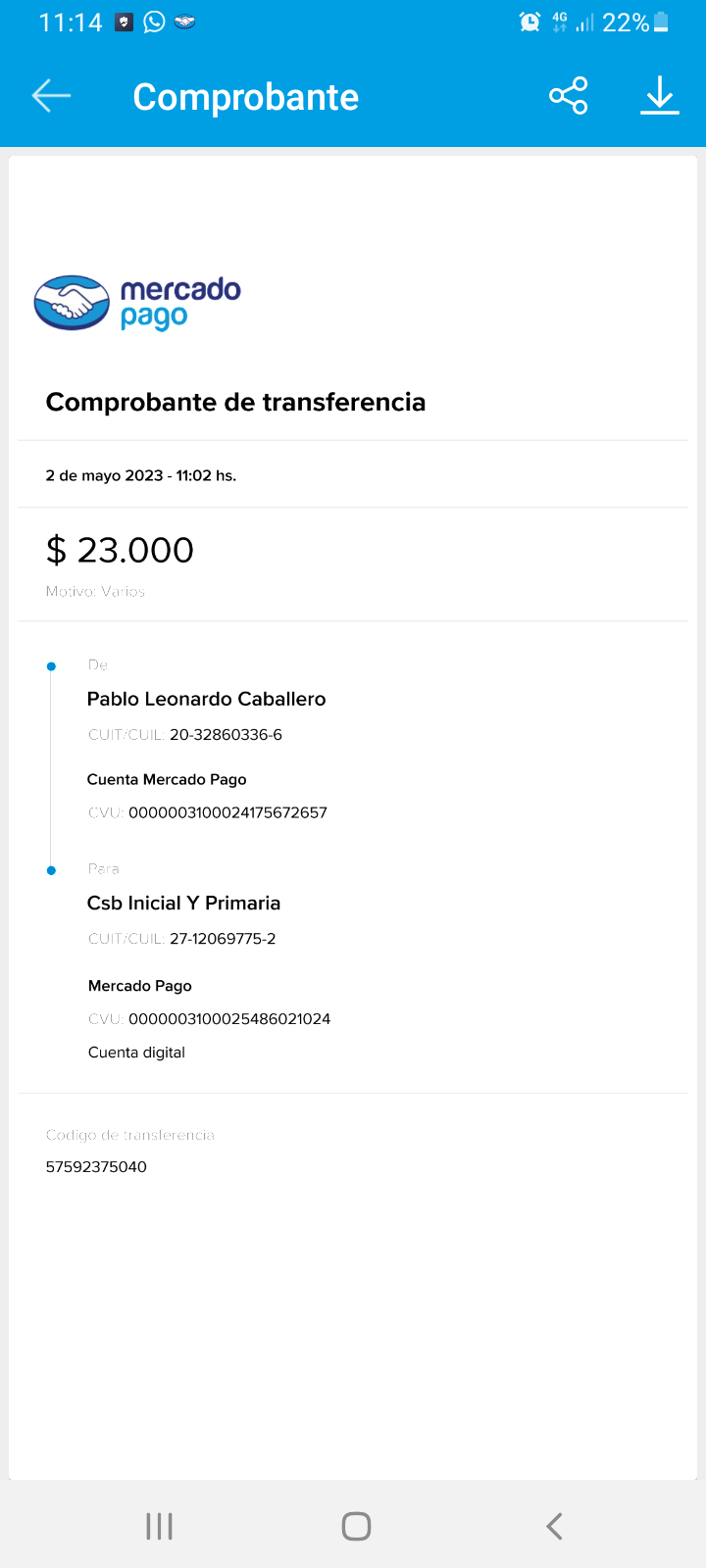This screenshot has height=1568, width=706.
Task: Tap the recipient Csb Inicial Y Primaria
Action: [x=183, y=903]
